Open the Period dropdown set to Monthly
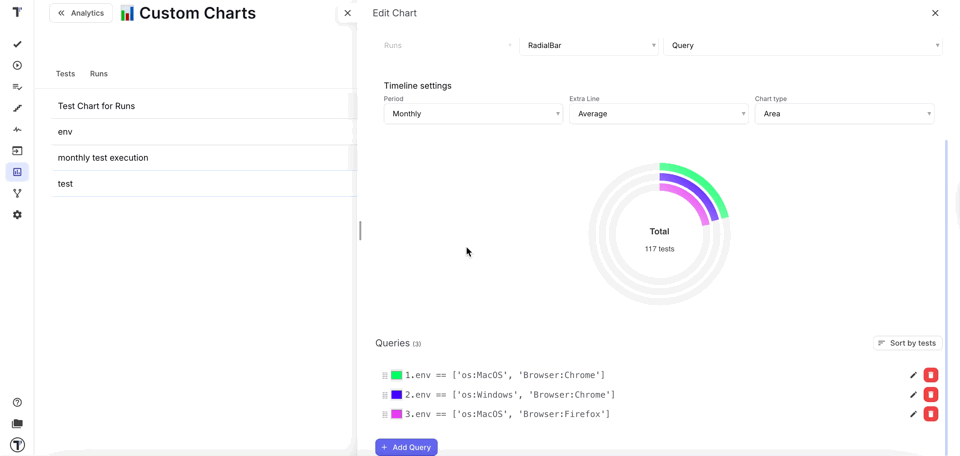This screenshot has width=960, height=456. [473, 114]
